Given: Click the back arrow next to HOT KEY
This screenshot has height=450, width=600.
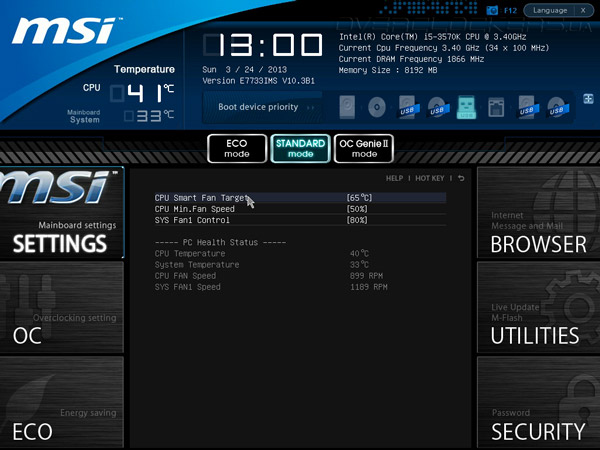Looking at the screenshot, I should tap(461, 178).
